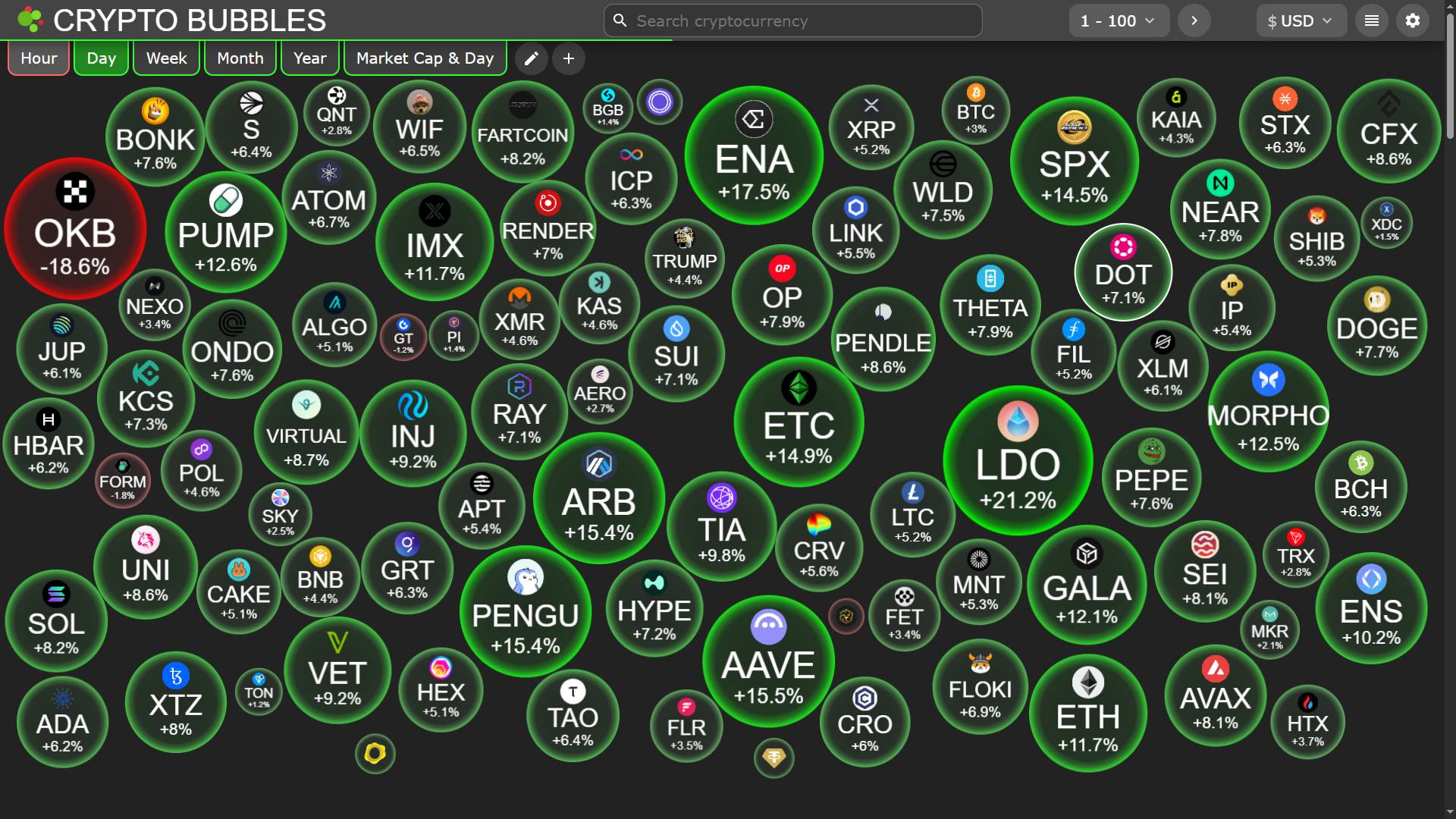The width and height of the screenshot is (1456, 819).
Task: Click the next page arrow button
Action: click(1194, 20)
